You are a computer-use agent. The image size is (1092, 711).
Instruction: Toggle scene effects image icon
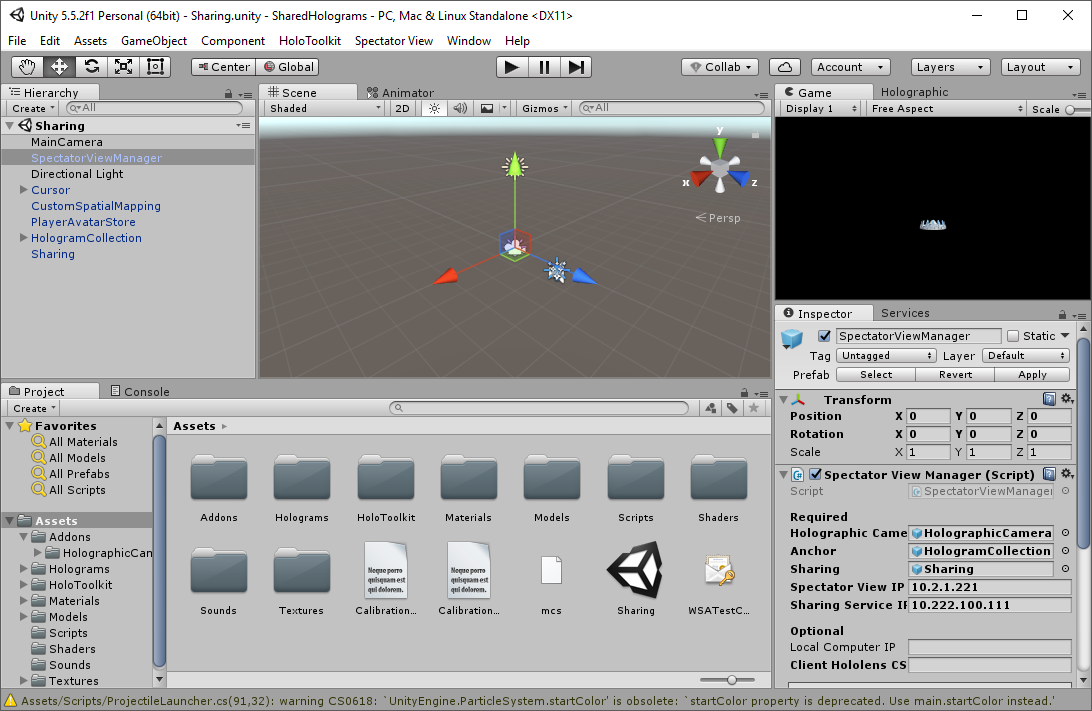tap(487, 109)
